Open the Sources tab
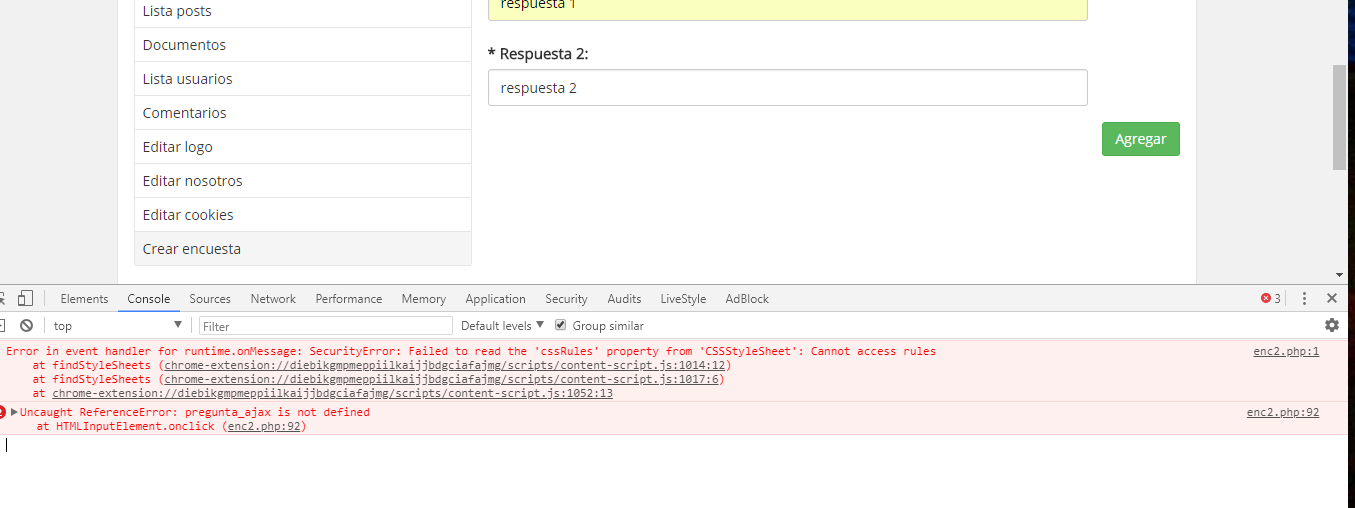 pos(210,298)
